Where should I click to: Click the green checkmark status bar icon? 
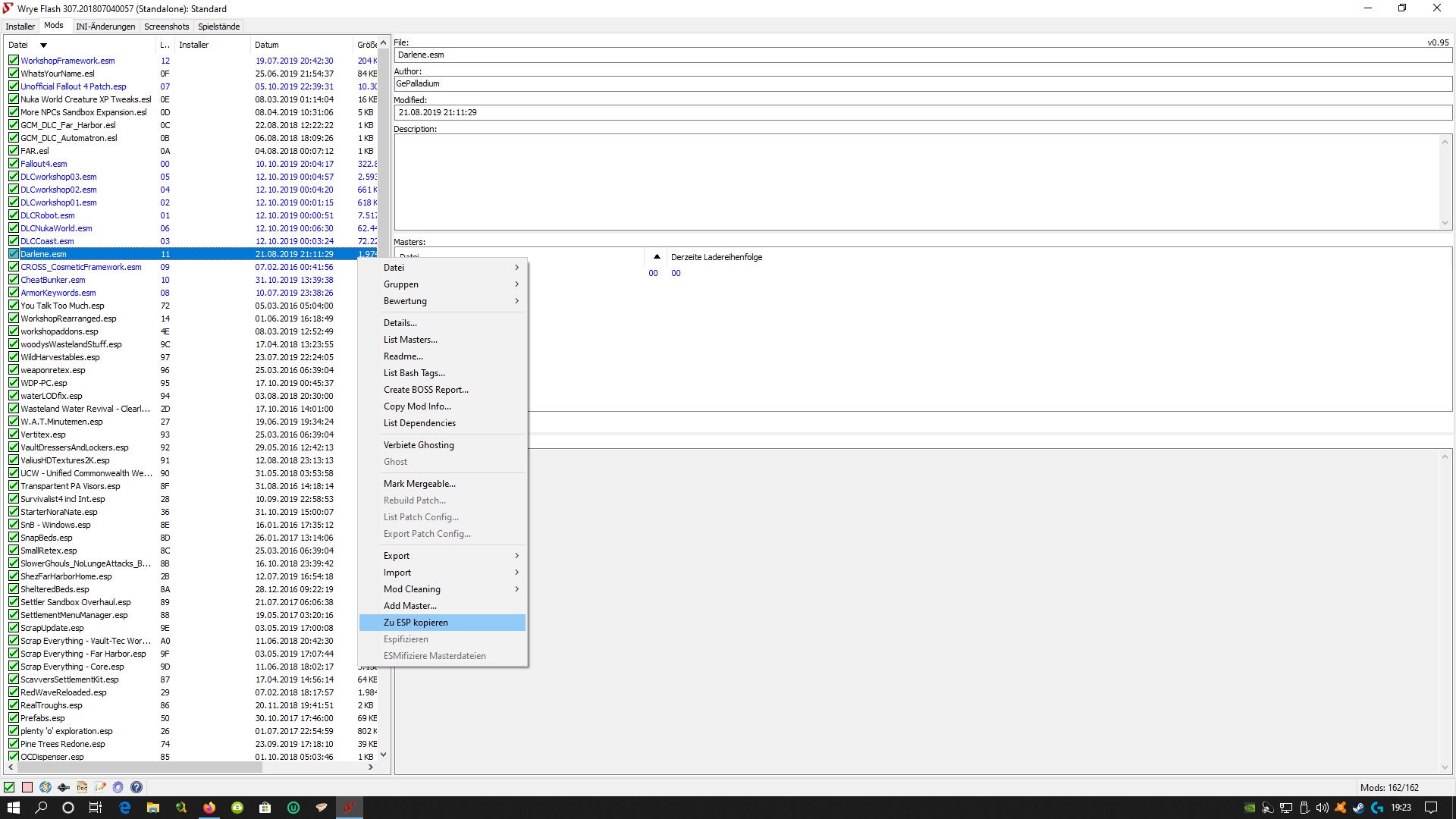(9, 787)
